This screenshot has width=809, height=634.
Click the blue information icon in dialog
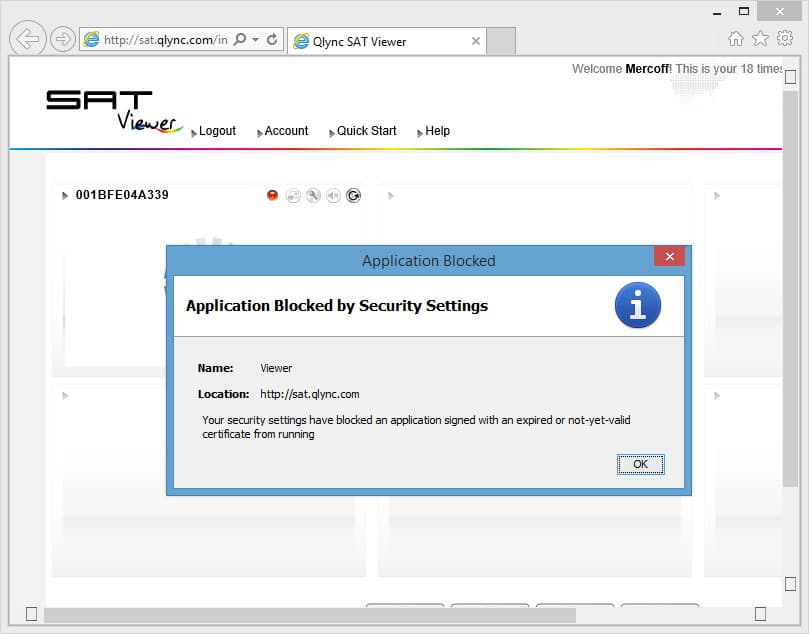[638, 305]
